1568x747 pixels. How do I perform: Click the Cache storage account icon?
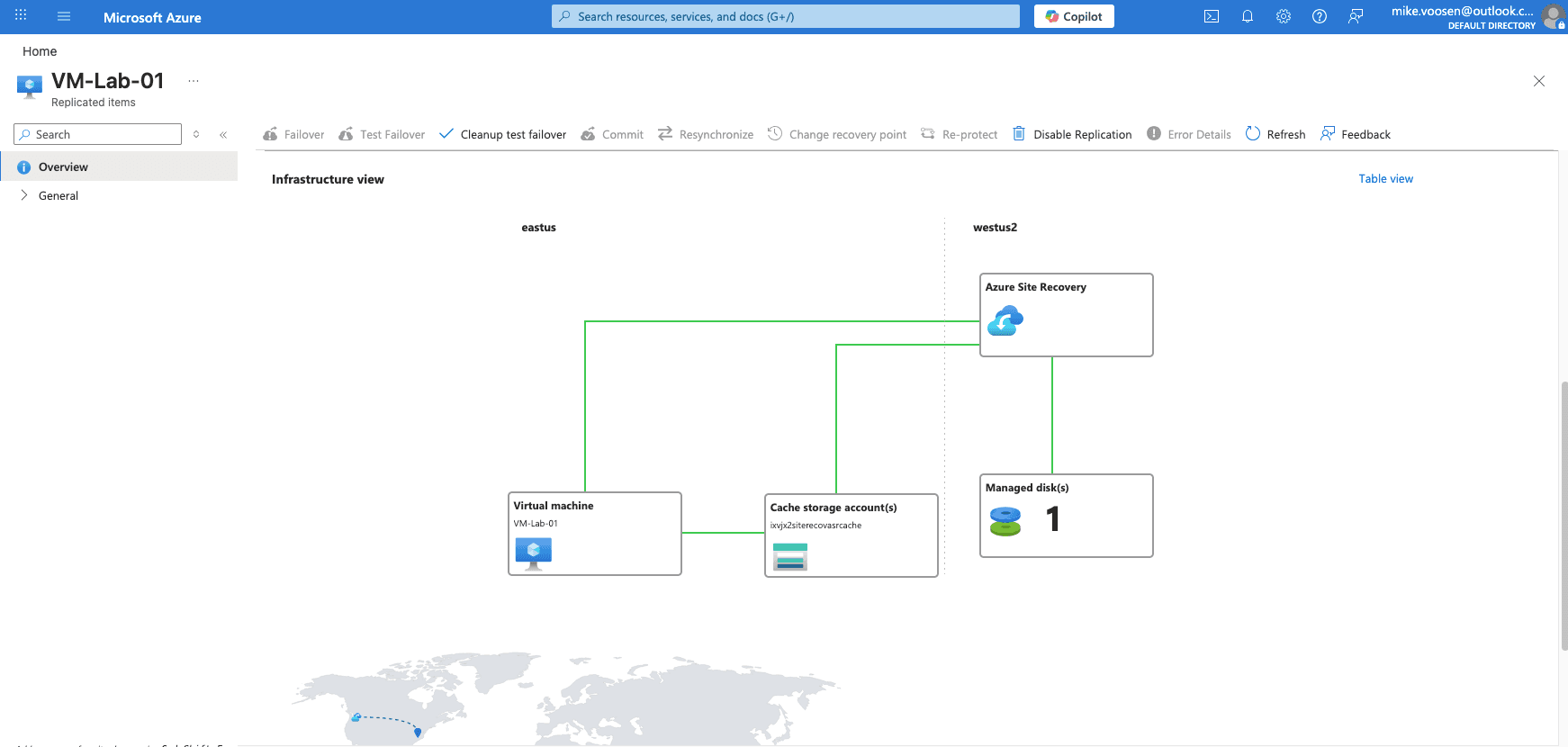pyautogui.click(x=790, y=557)
